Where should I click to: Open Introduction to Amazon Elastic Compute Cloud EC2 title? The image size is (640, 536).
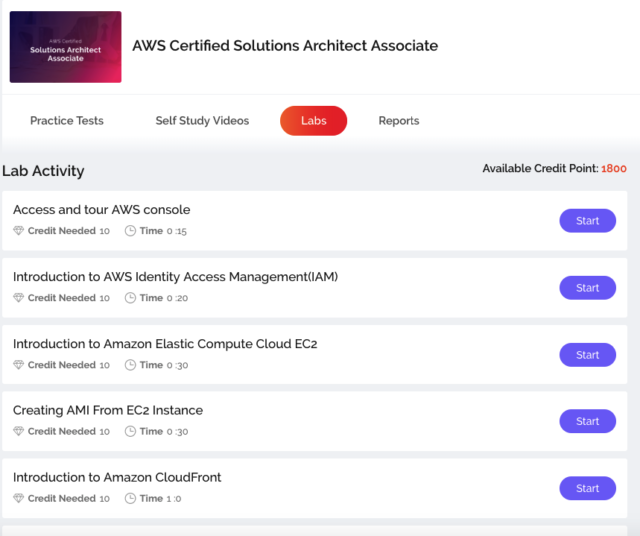pos(165,344)
